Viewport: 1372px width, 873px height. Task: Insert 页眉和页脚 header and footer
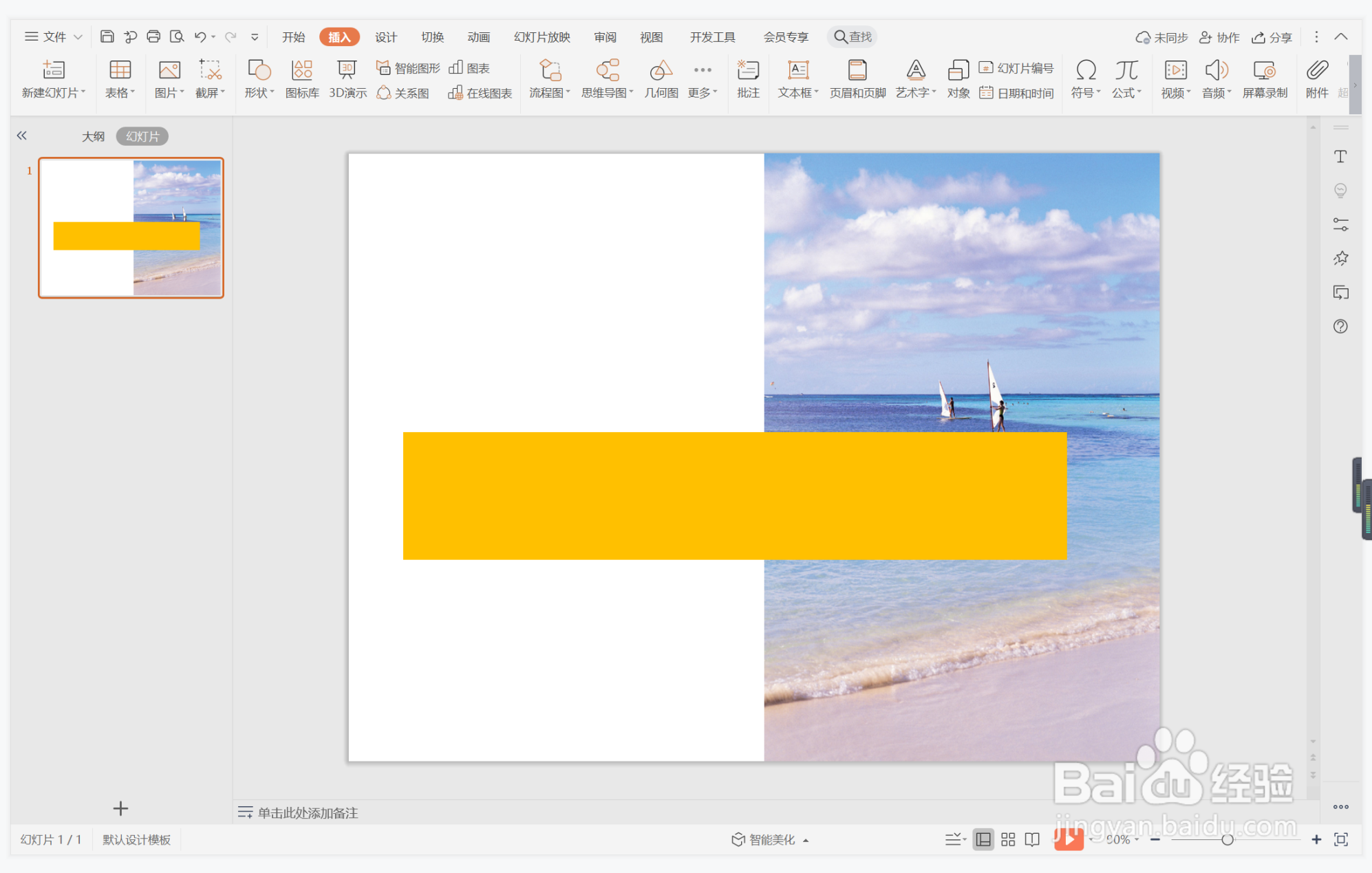[857, 79]
